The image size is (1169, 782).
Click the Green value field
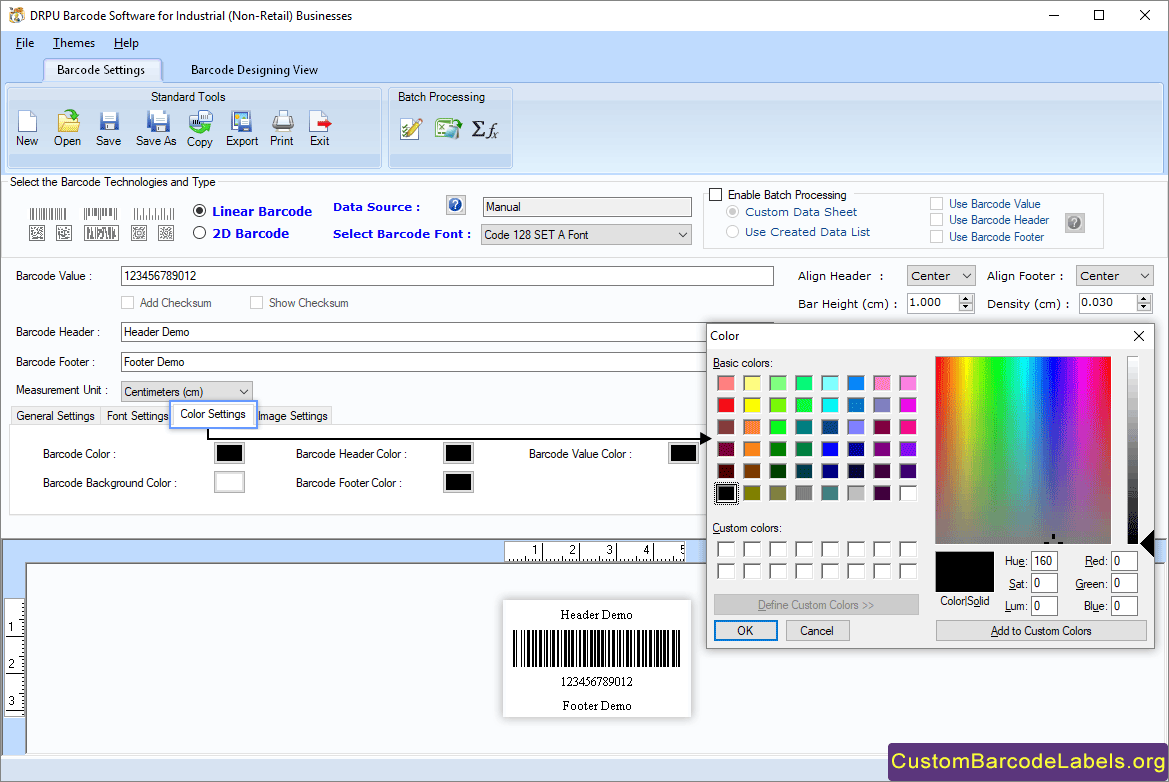[x=1124, y=584]
